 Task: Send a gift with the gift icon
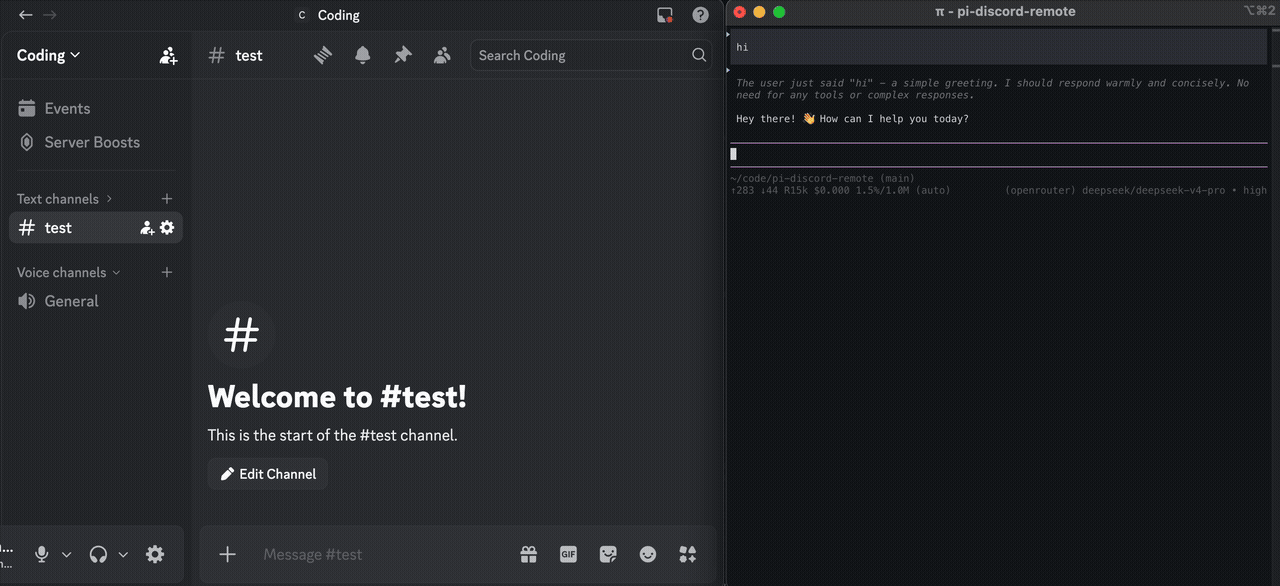(529, 554)
